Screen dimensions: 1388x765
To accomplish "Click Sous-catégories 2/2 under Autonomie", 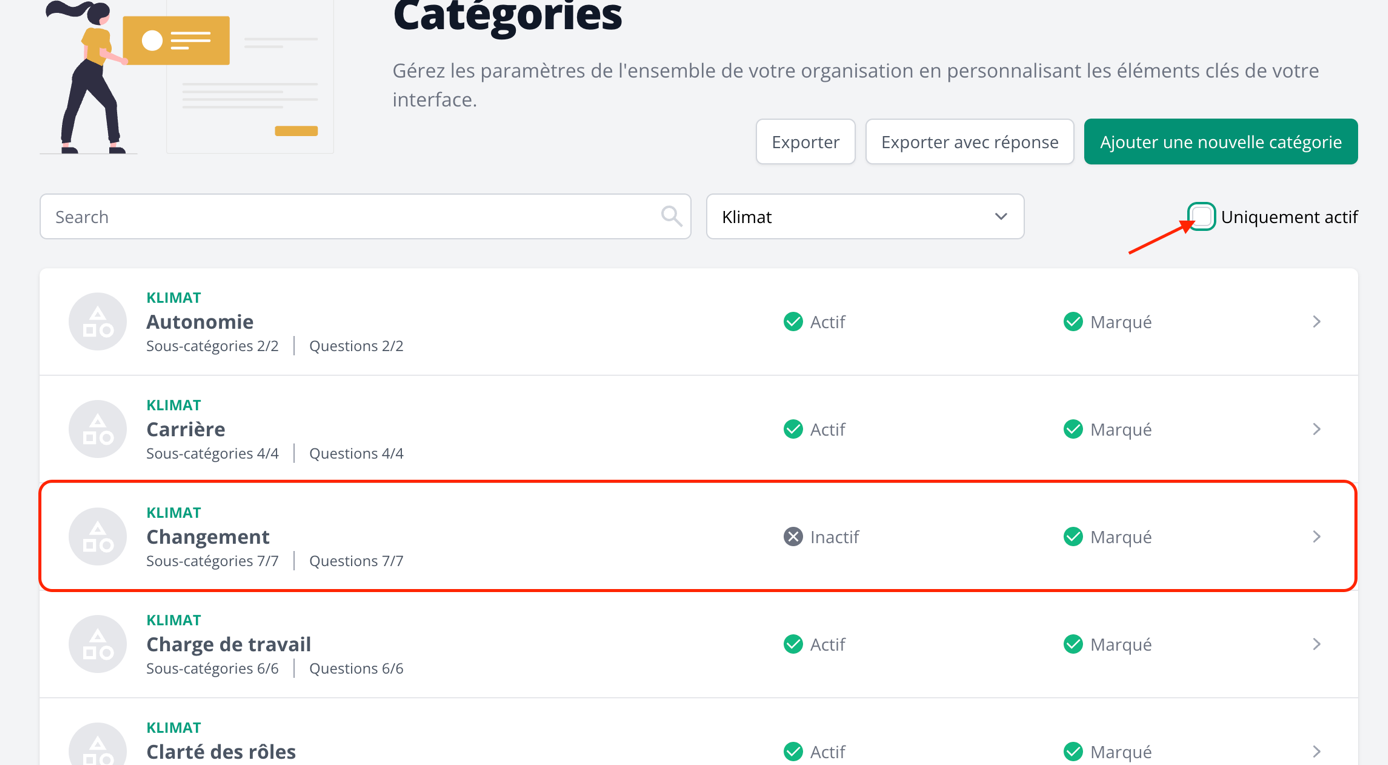I will point(212,346).
